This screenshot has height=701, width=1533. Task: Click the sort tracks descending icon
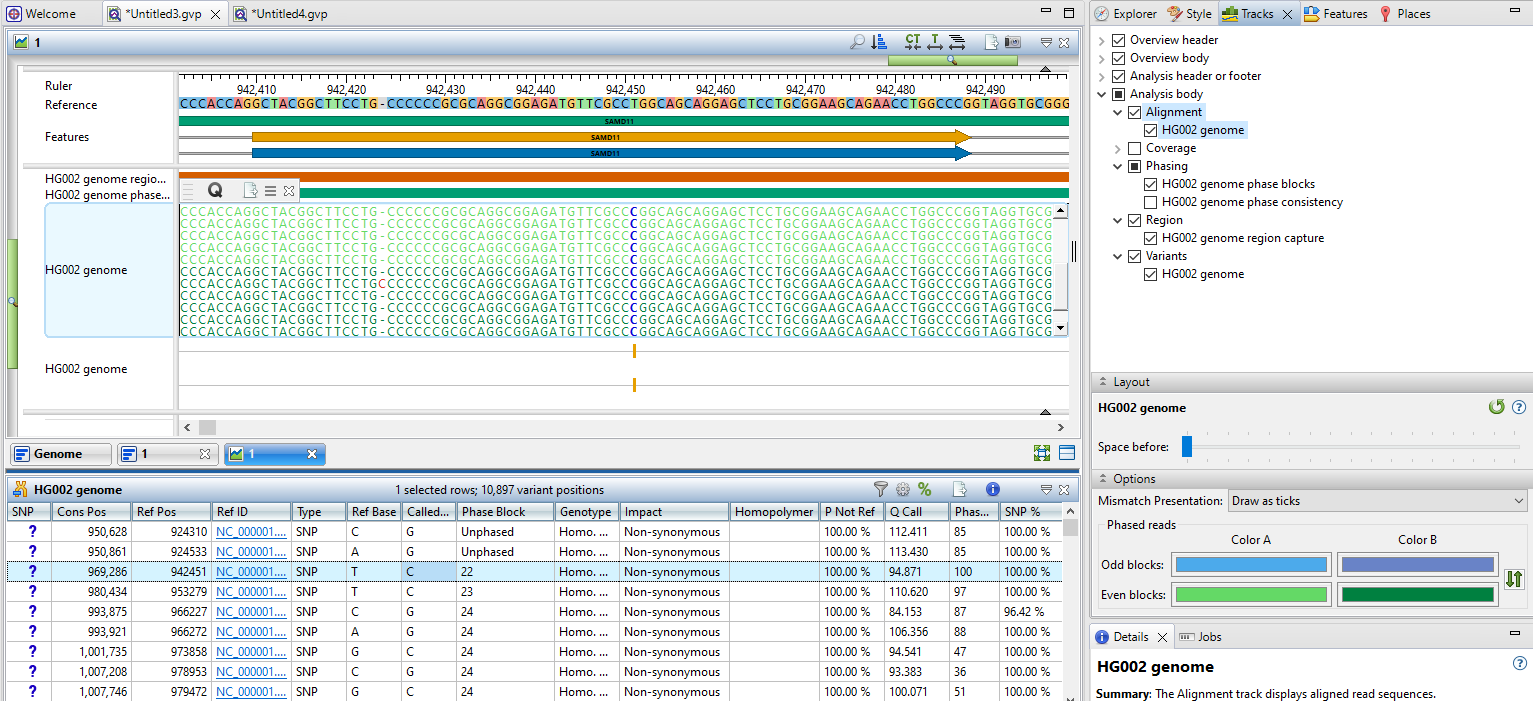point(879,43)
